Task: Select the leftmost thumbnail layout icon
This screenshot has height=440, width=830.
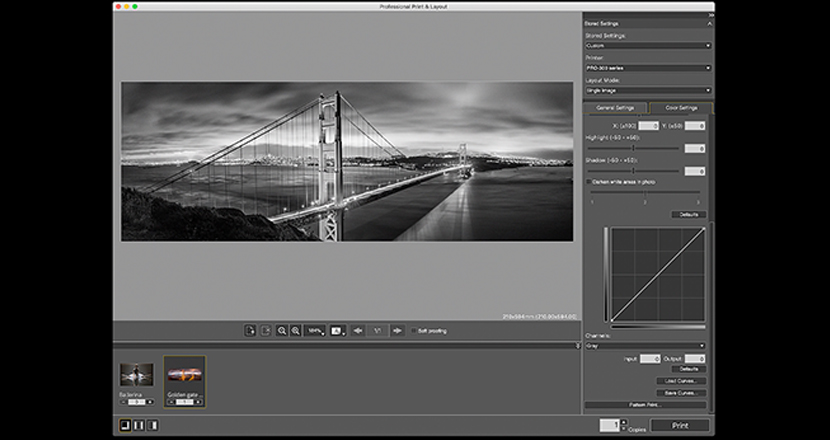Action: click(x=124, y=425)
